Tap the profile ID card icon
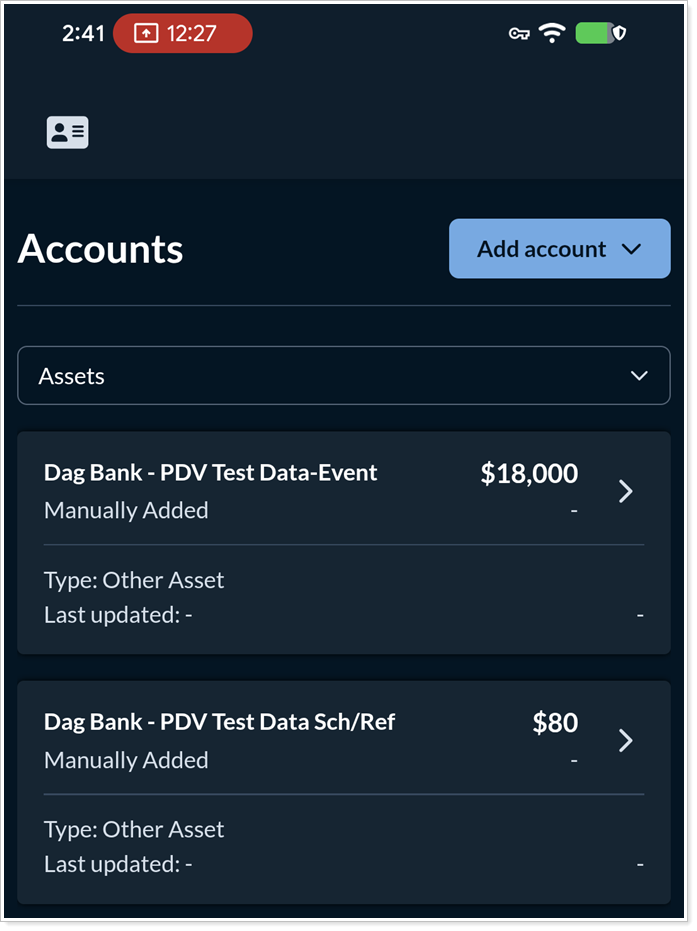 pyautogui.click(x=67, y=132)
